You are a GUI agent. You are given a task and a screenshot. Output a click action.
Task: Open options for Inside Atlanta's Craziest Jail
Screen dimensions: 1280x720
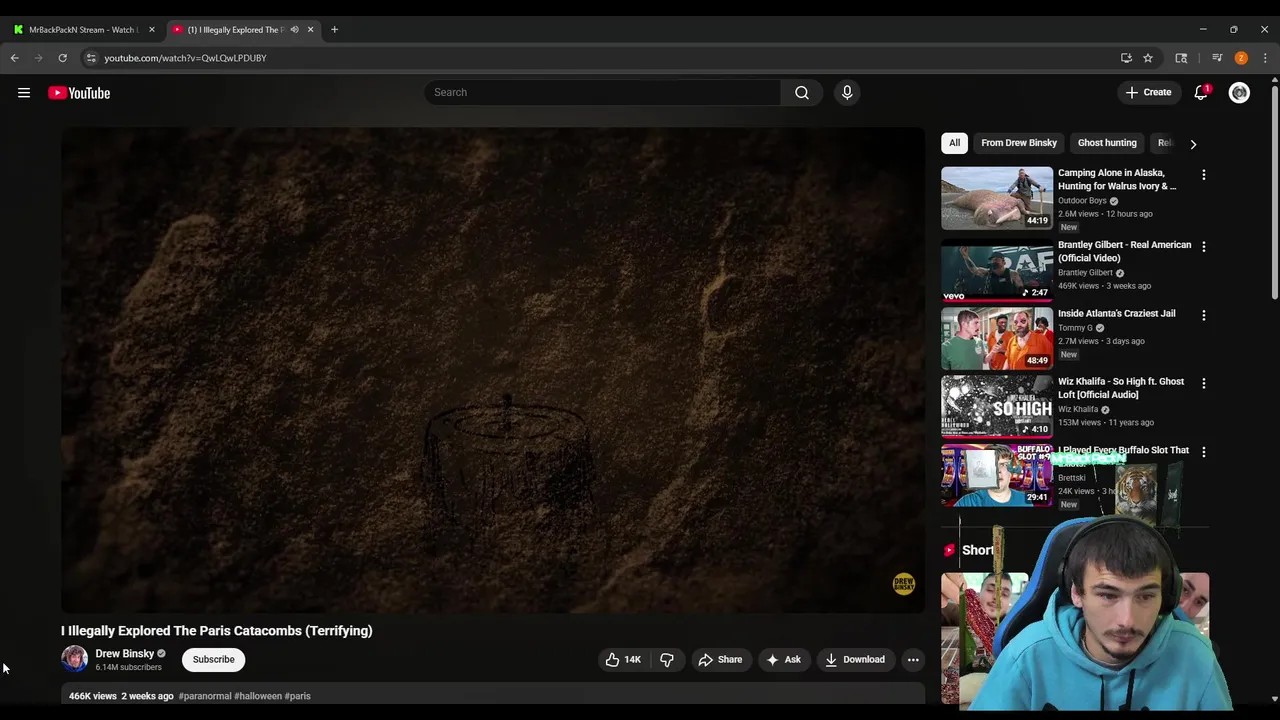[x=1204, y=315]
